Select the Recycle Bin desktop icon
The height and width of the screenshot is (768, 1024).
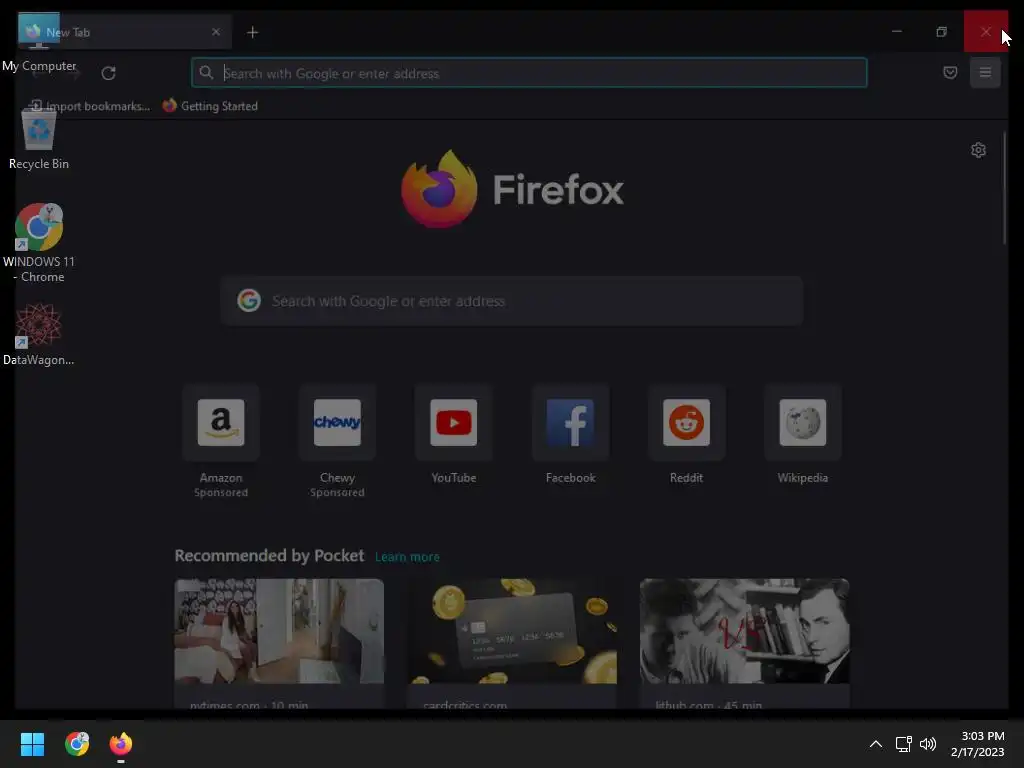click(x=39, y=140)
